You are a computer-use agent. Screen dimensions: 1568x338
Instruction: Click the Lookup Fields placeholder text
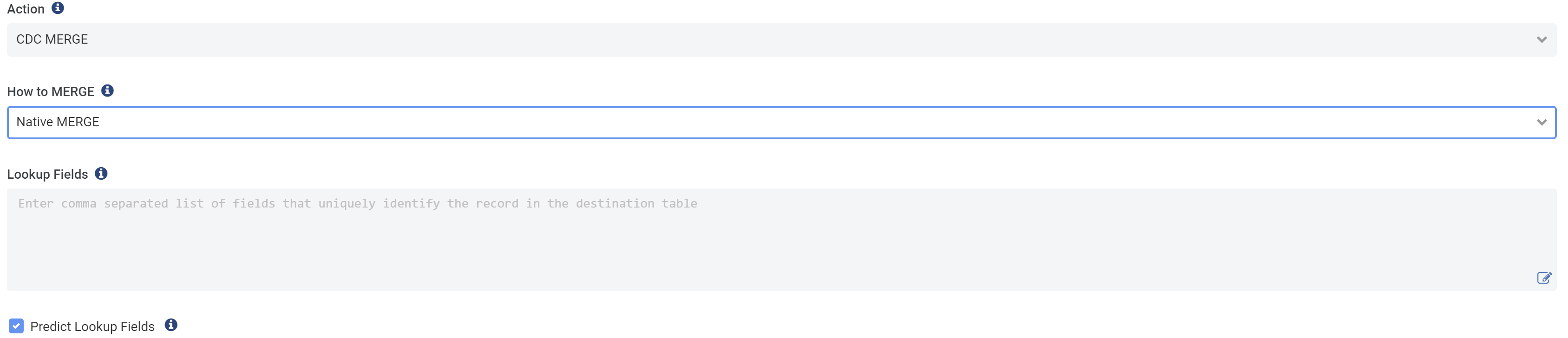point(358,204)
